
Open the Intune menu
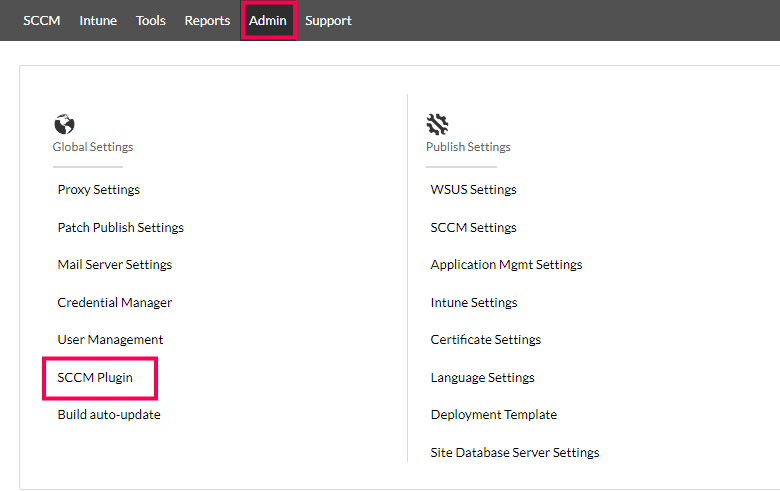coord(98,20)
